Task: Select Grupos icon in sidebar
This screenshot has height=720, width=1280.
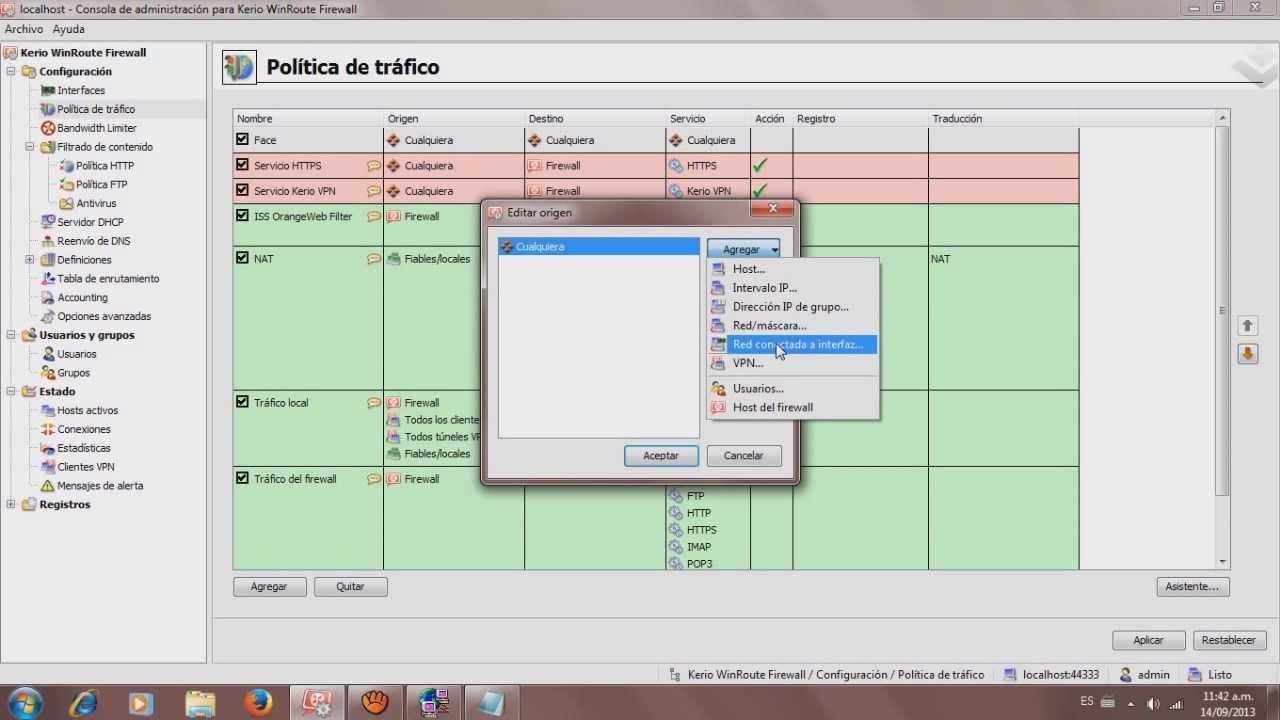Action: pyautogui.click(x=48, y=373)
